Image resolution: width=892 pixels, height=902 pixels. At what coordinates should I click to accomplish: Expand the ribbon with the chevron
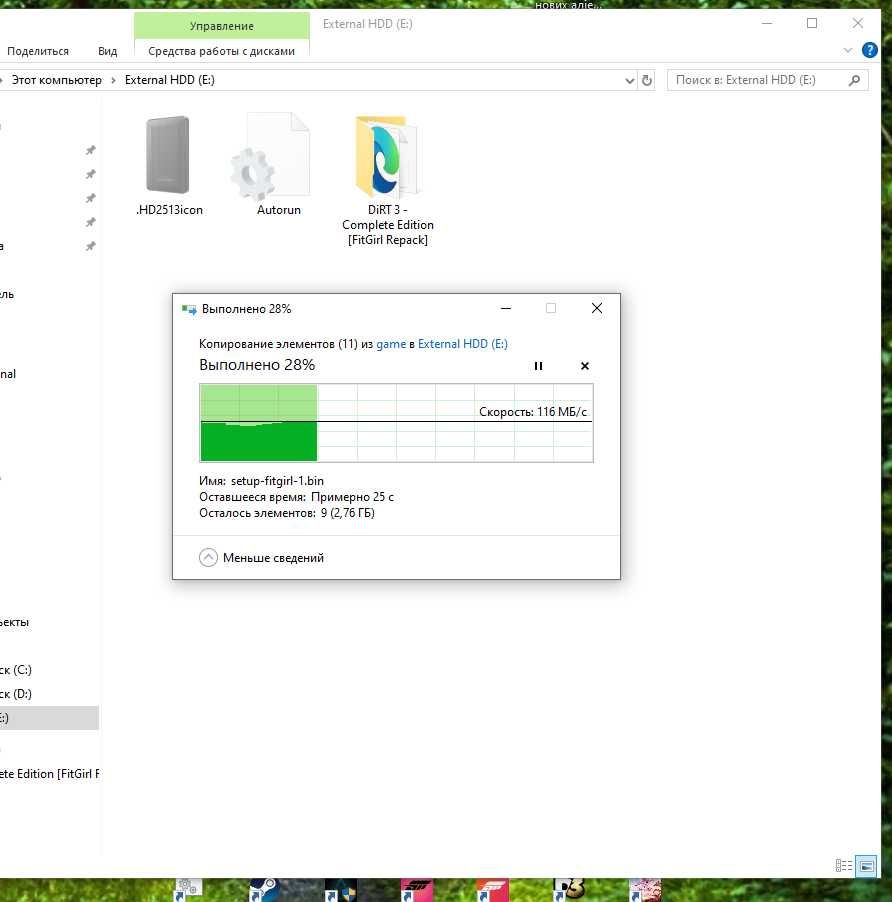pyautogui.click(x=848, y=51)
